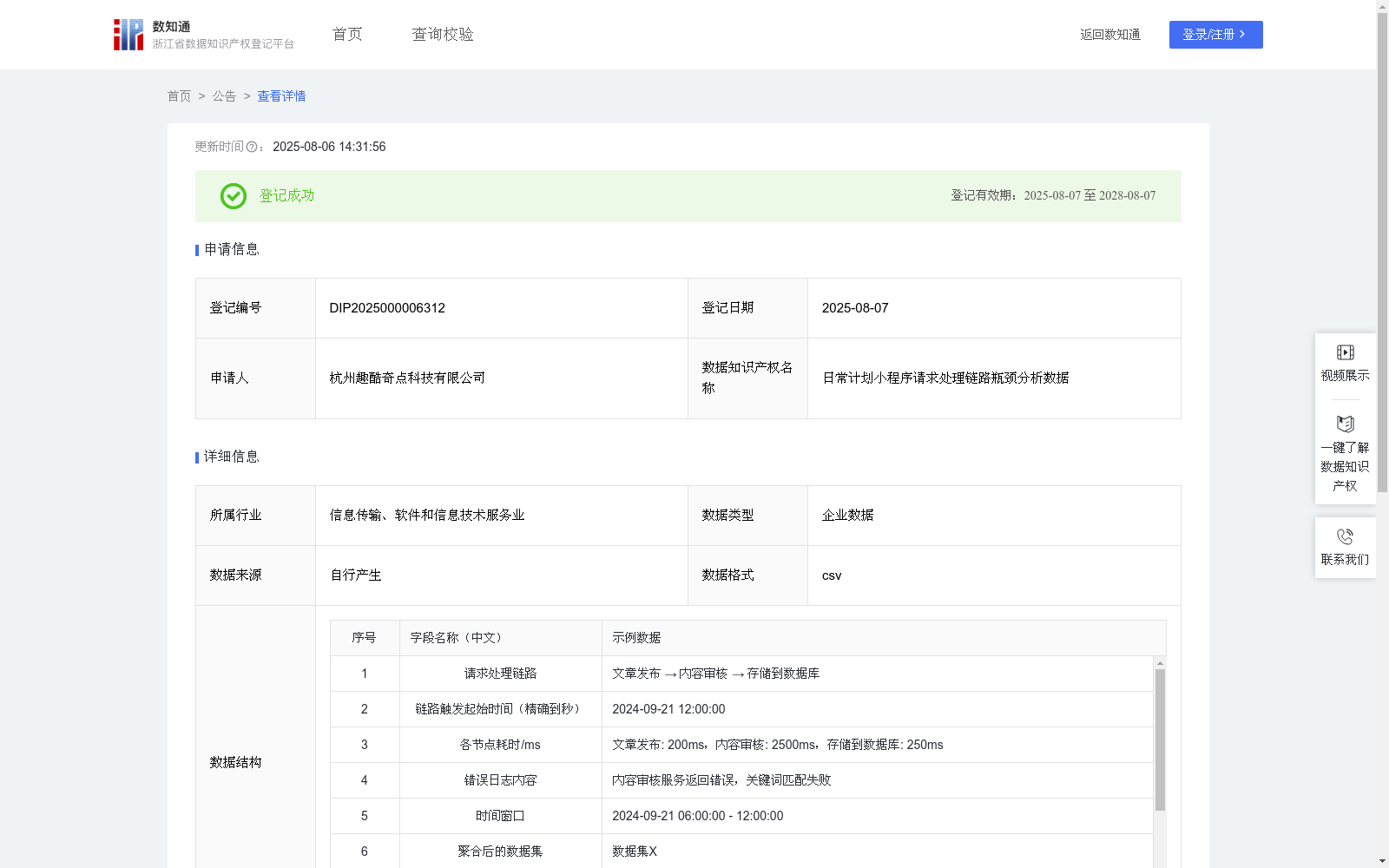
Task: Click the page scrollbar up arrow
Action: [1382, 6]
